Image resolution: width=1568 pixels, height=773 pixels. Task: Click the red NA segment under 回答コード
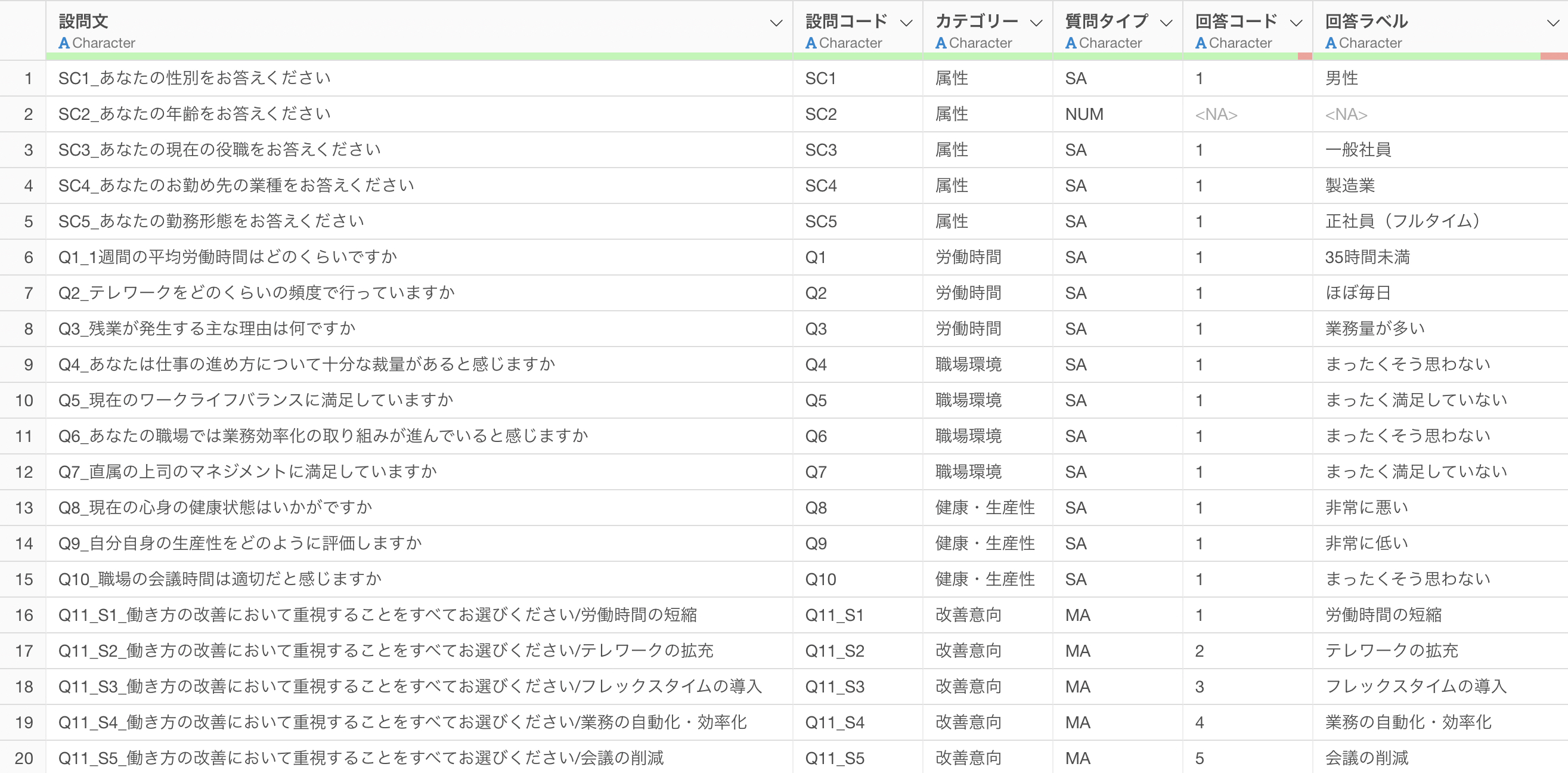(x=1304, y=56)
